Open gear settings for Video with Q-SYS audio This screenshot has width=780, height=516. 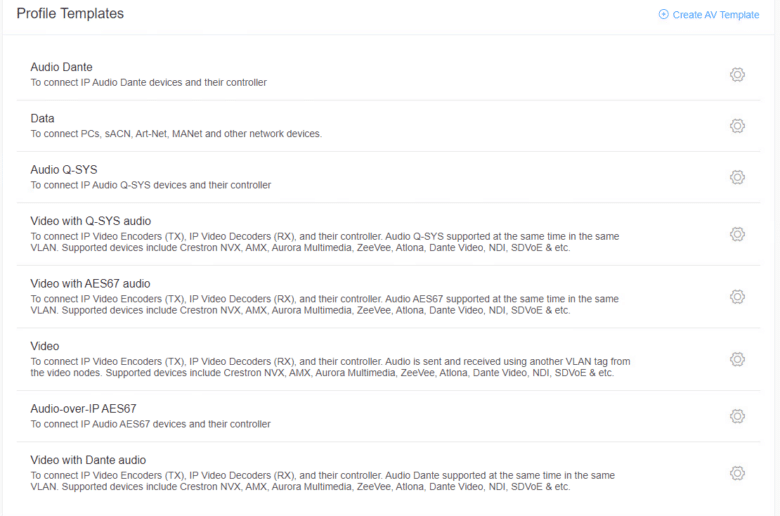click(x=737, y=234)
